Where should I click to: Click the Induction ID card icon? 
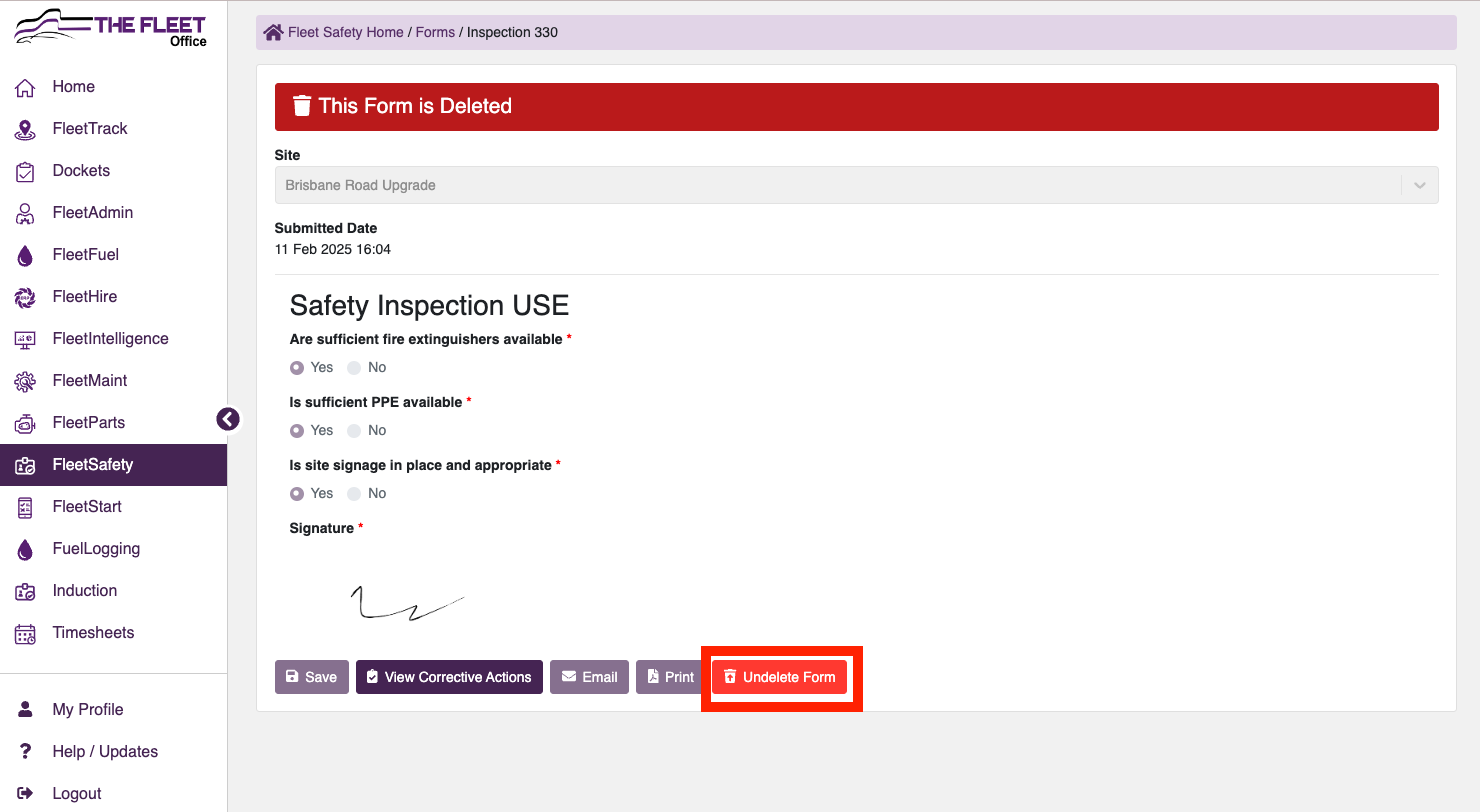point(26,591)
